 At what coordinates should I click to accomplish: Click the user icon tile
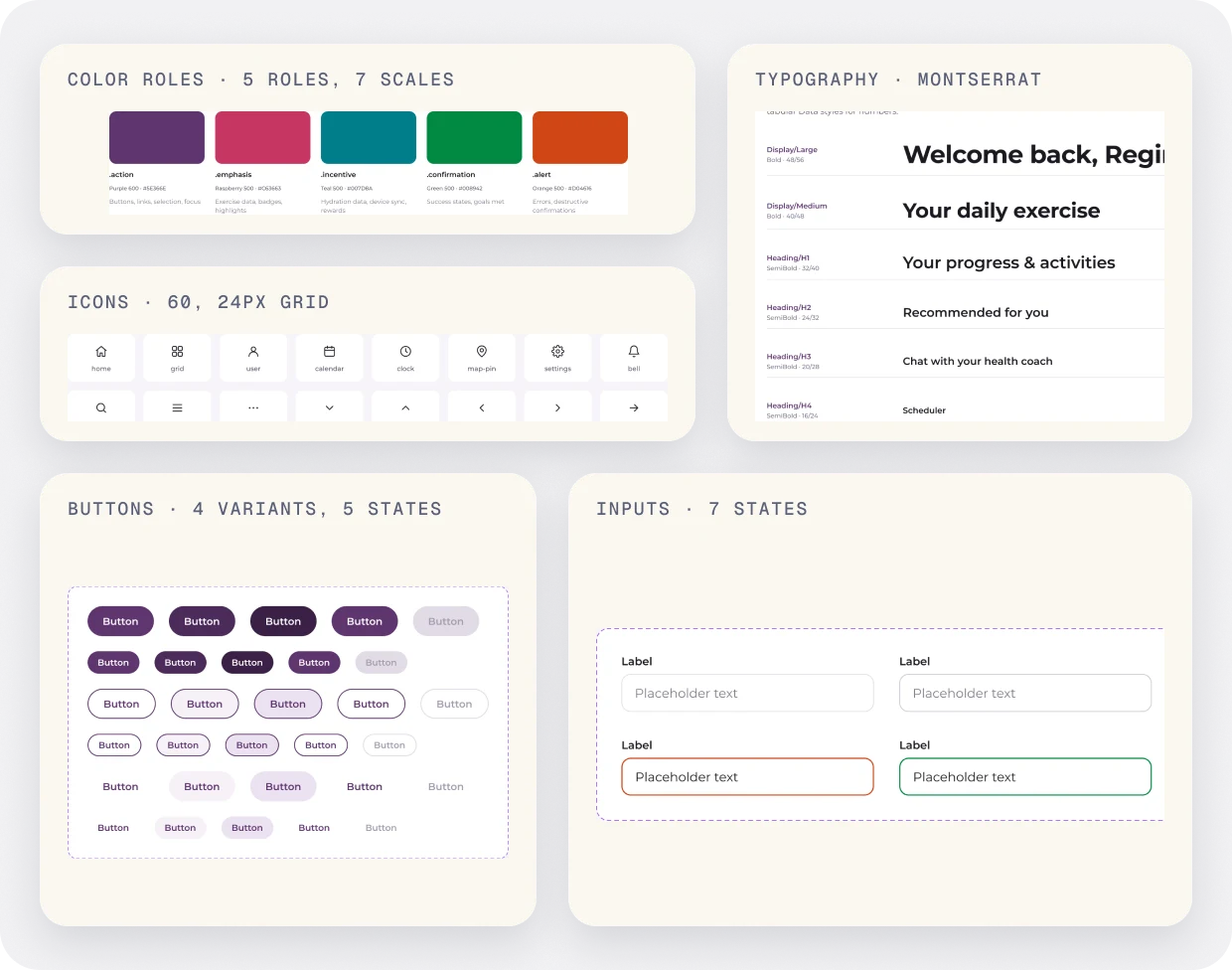[x=253, y=358]
